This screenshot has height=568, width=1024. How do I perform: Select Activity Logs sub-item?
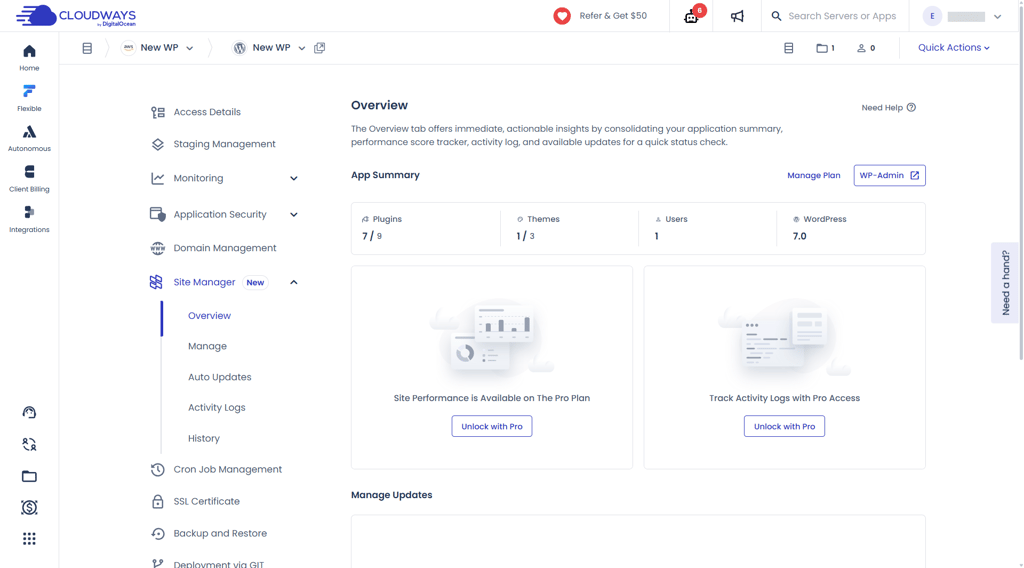click(217, 407)
